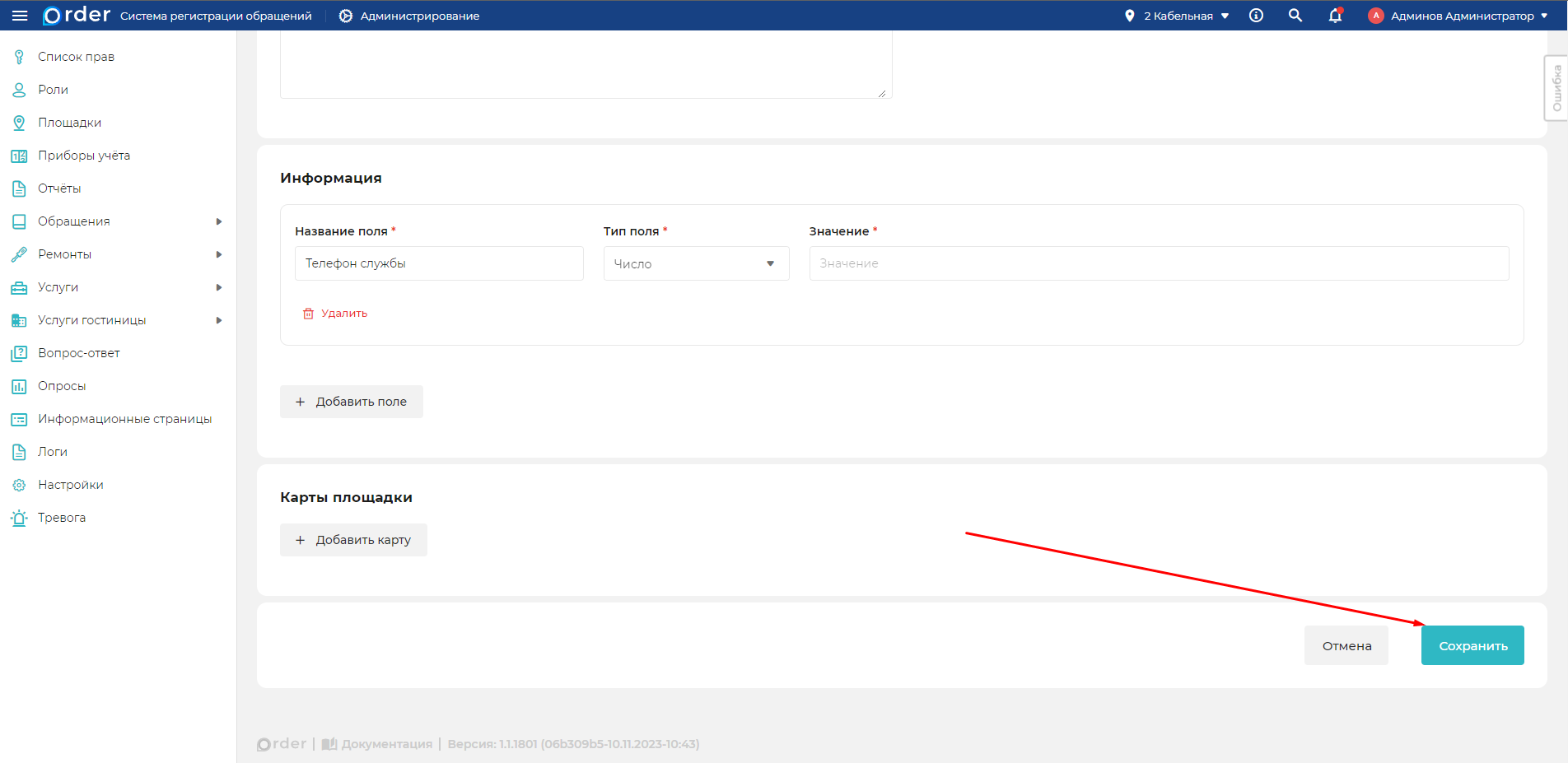Click the Тревога alarm icon

point(19,518)
